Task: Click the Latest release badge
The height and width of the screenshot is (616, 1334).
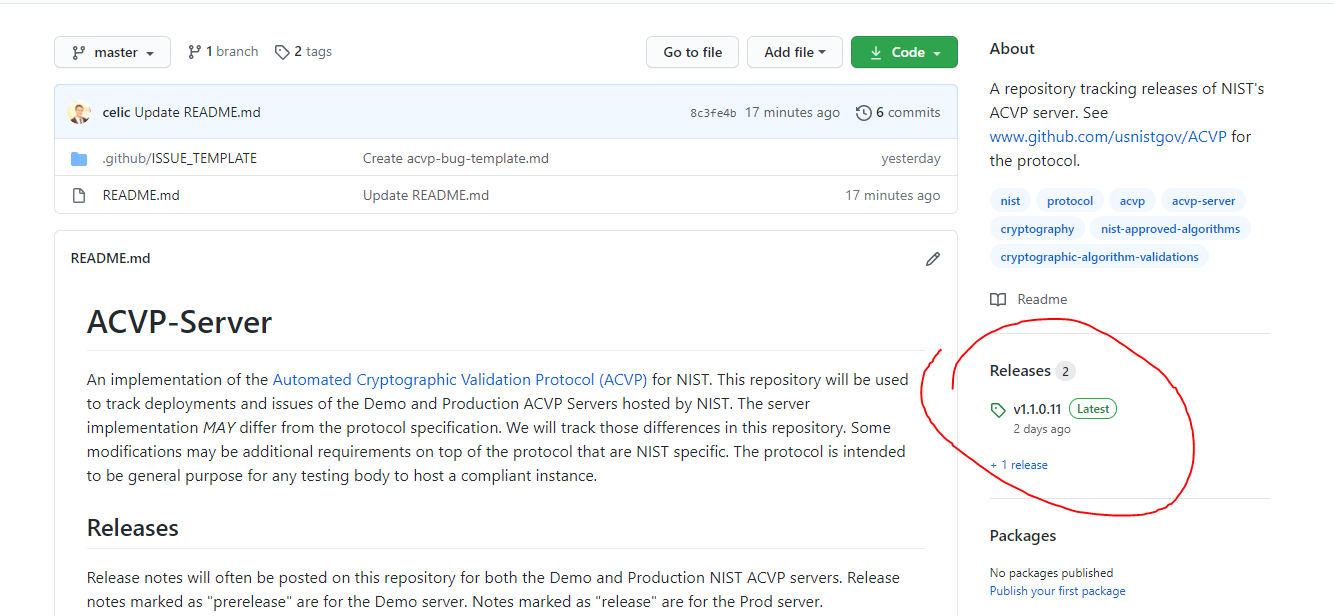Action: (1092, 408)
